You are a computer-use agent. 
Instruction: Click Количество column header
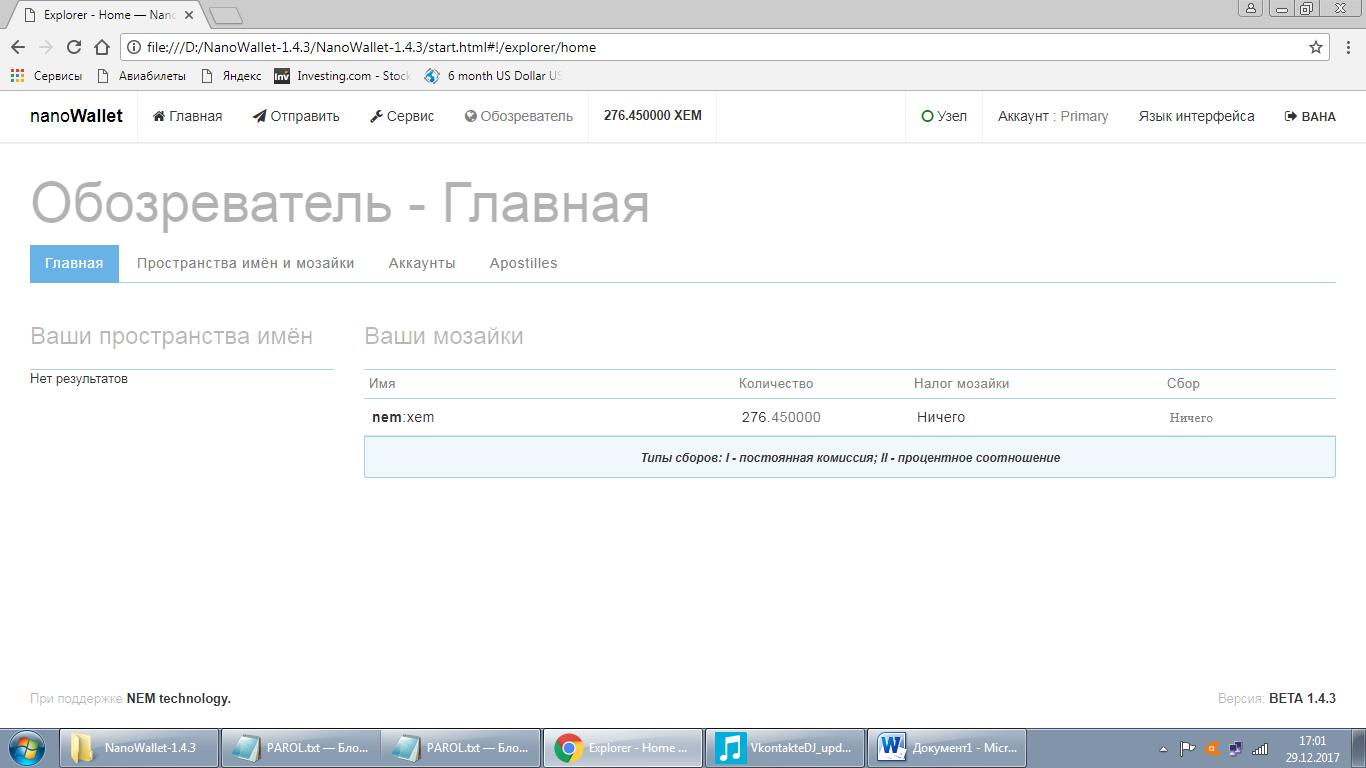(x=776, y=384)
